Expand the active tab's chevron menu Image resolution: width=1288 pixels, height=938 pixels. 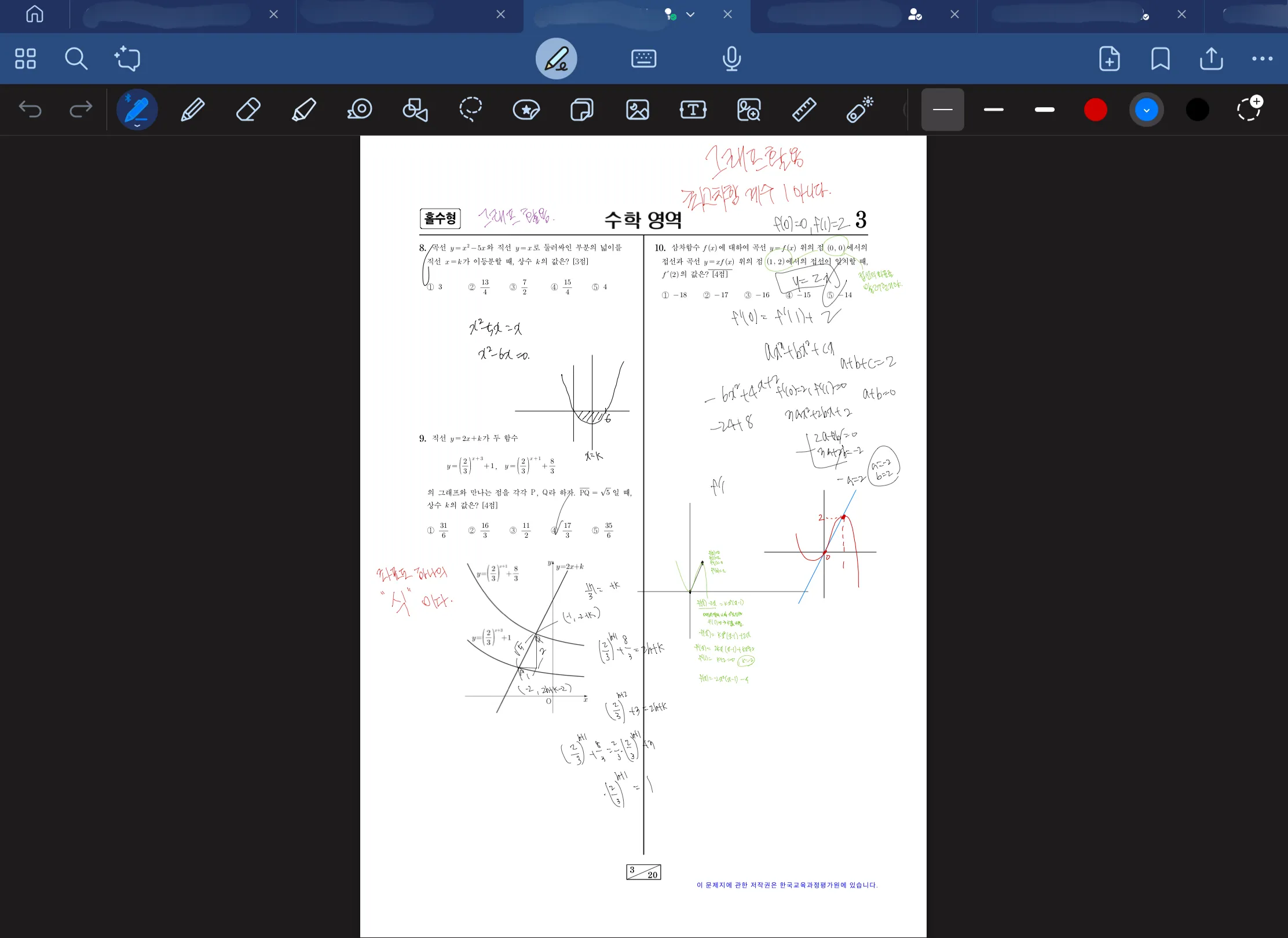click(x=690, y=14)
